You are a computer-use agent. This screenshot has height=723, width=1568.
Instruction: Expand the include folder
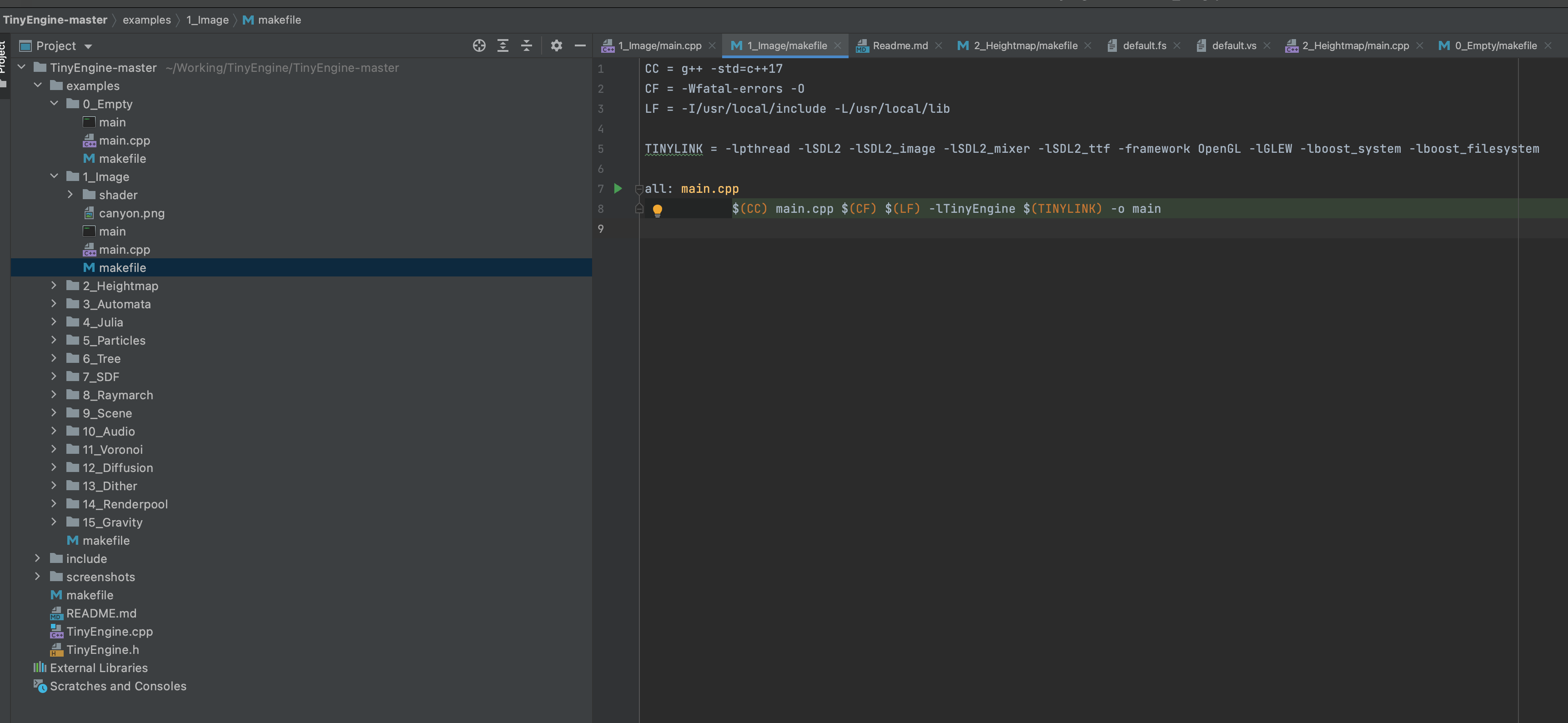coord(38,558)
